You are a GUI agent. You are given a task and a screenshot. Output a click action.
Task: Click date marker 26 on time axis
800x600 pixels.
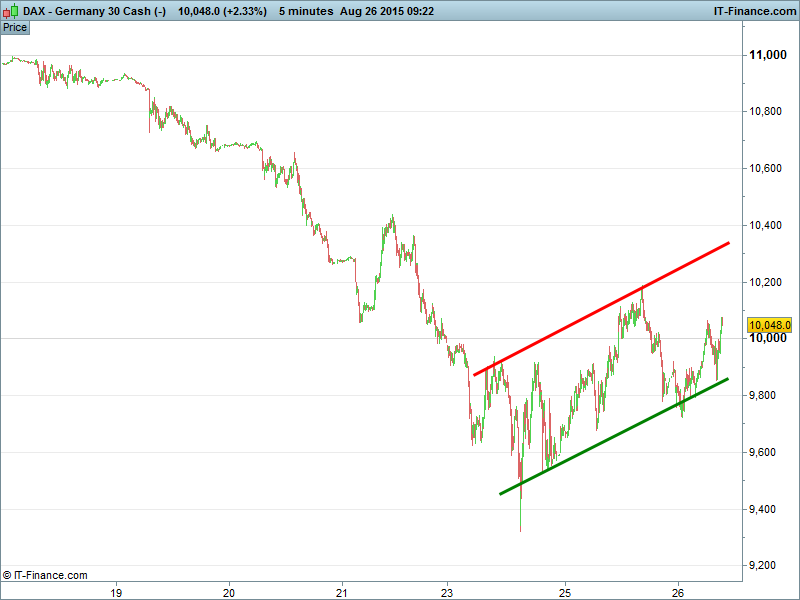coord(678,591)
